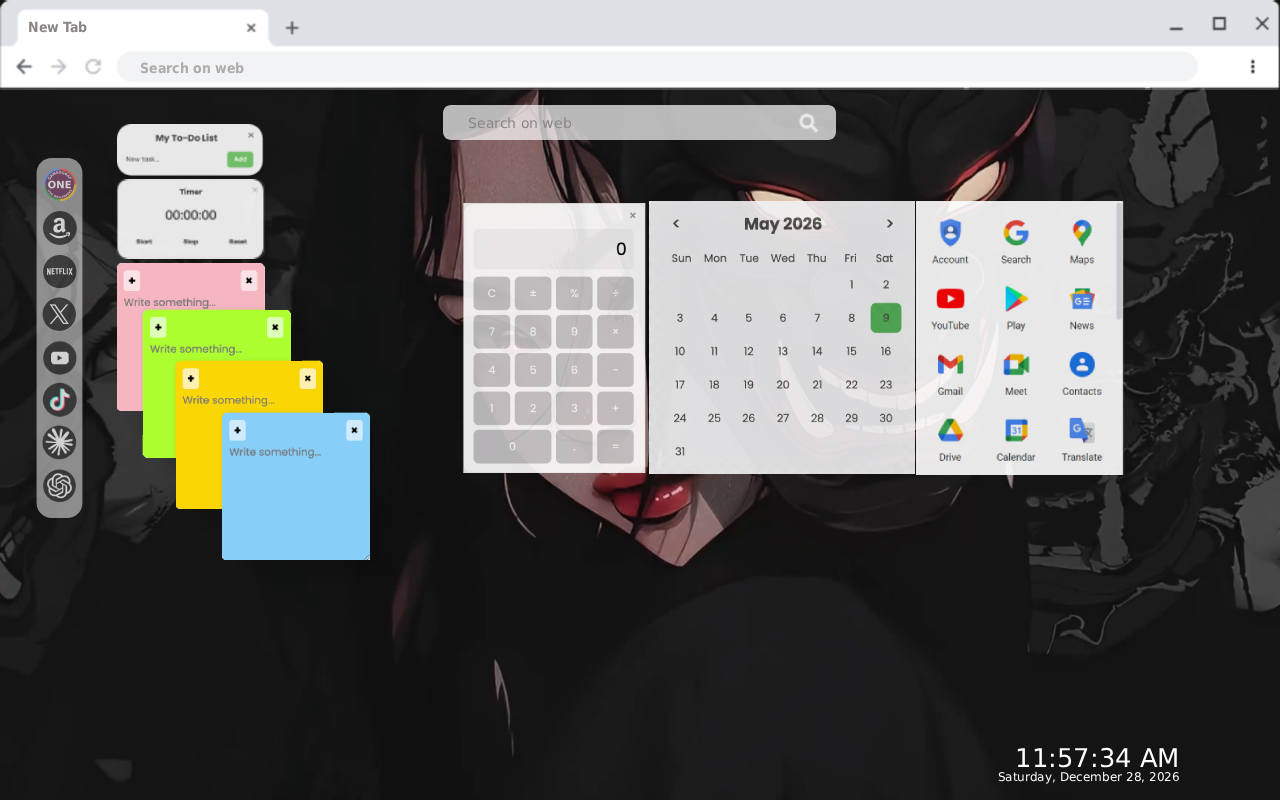Open Google Search from the apps panel
The image size is (1280, 800).
tap(1016, 242)
